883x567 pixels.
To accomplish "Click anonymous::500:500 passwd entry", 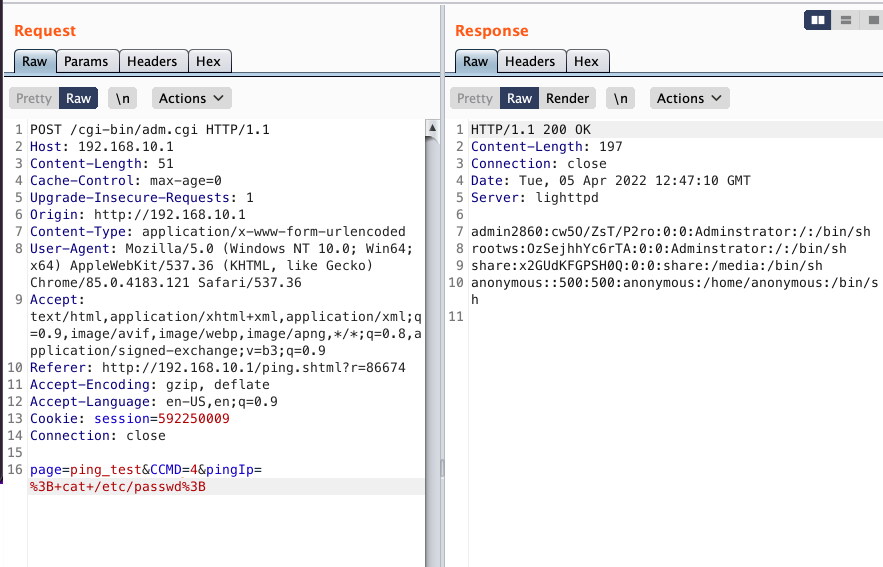I will pos(675,291).
